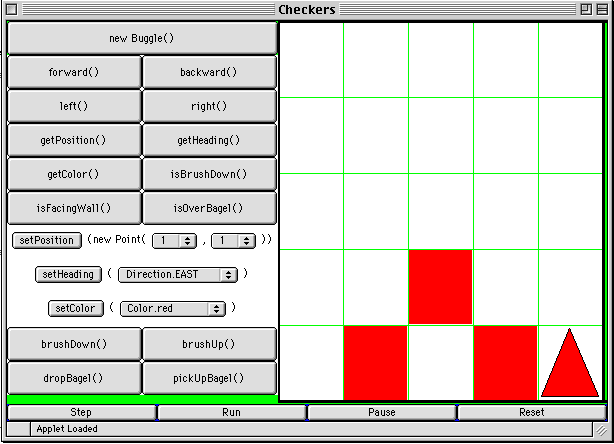Lift the brush using brushUp()
This screenshot has height=444, width=614.
click(x=209, y=344)
